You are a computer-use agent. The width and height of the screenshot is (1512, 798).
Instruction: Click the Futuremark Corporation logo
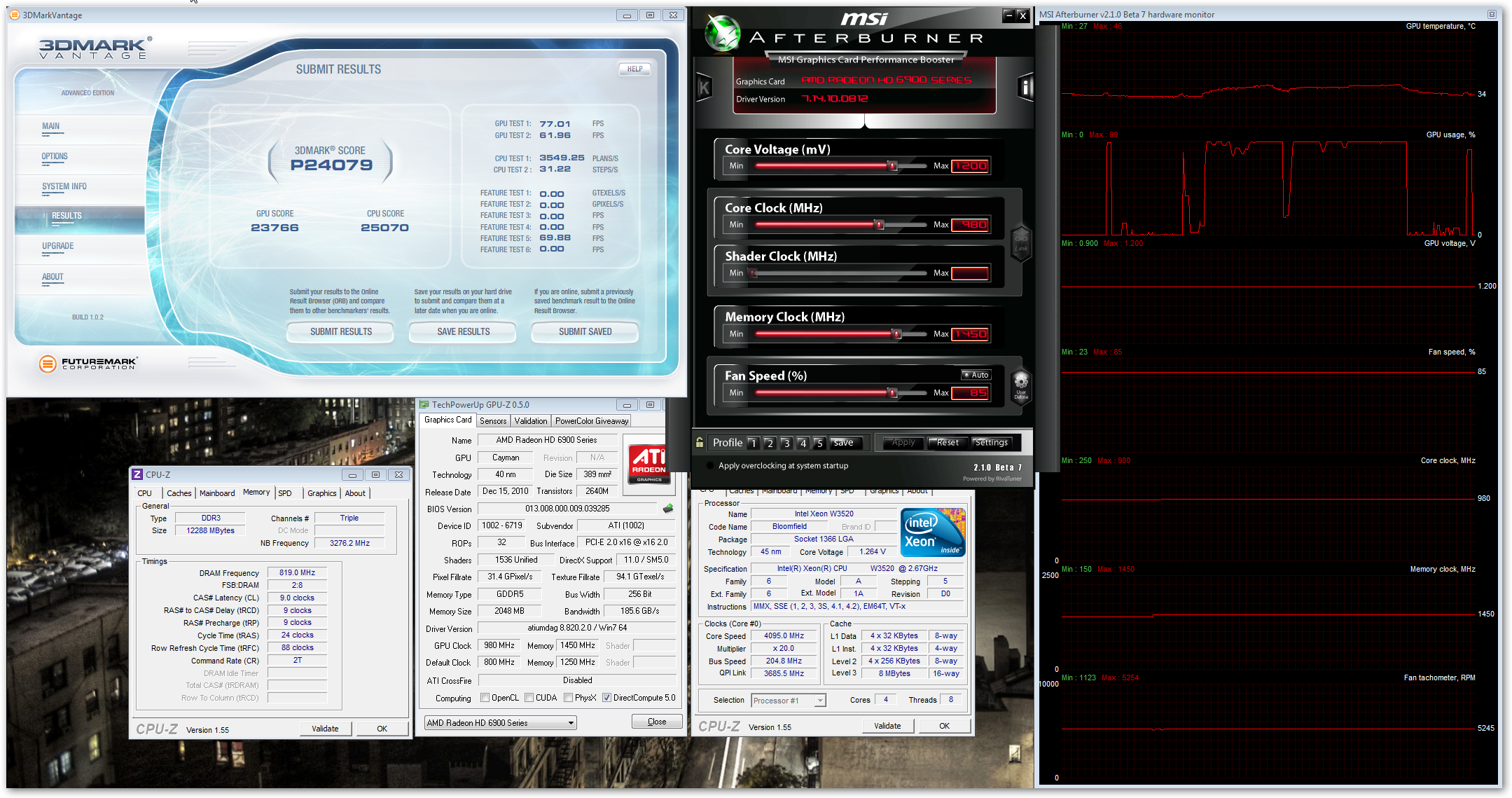coord(88,363)
